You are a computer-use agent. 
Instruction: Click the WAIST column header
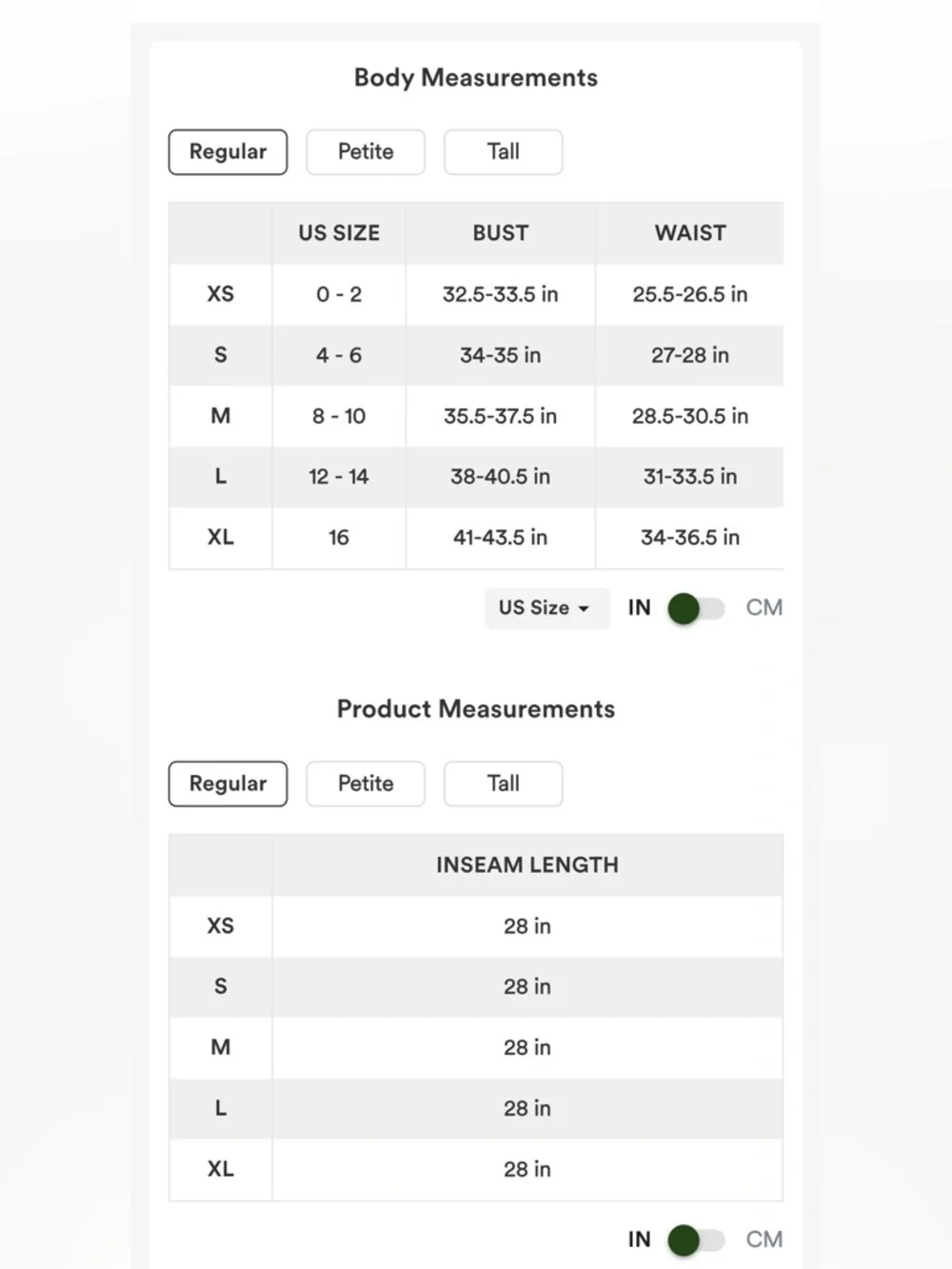pyautogui.click(x=690, y=233)
